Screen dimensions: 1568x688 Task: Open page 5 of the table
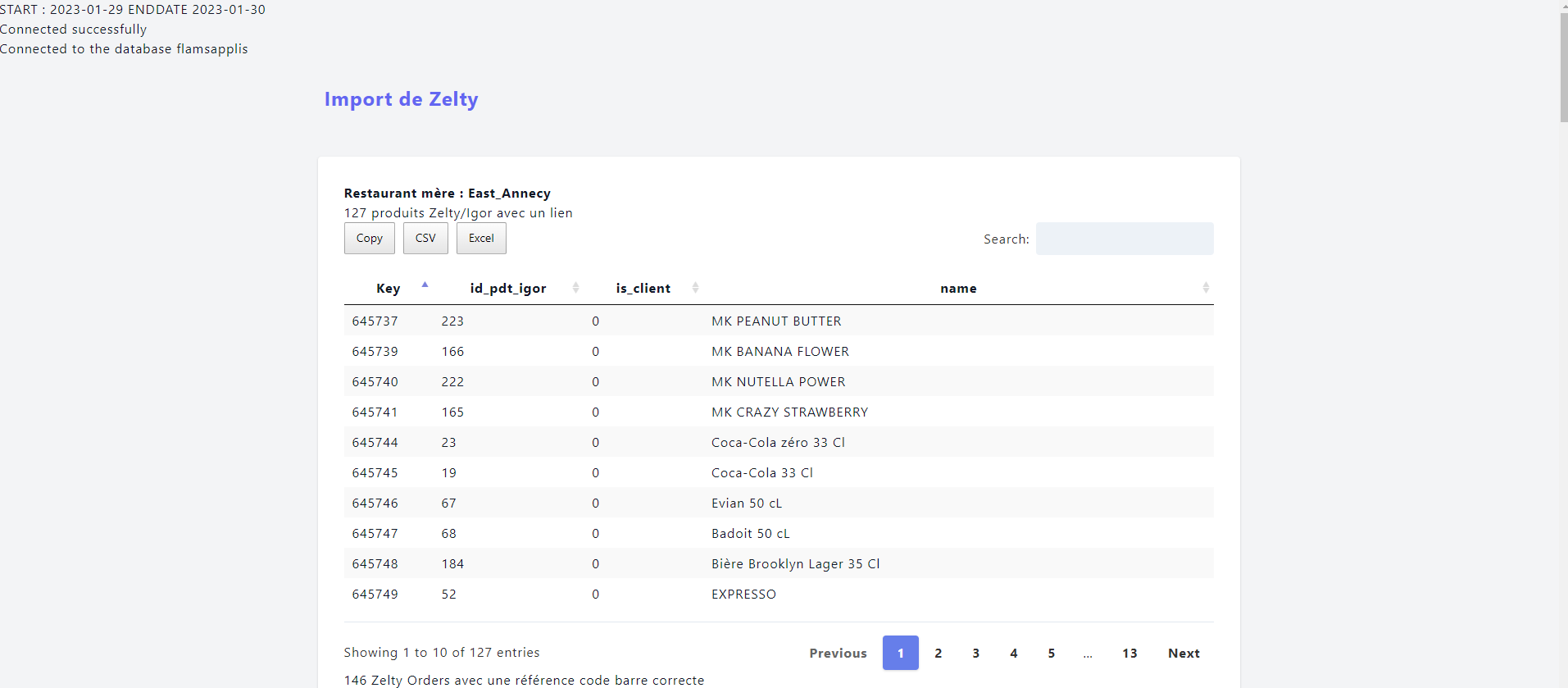click(1051, 654)
